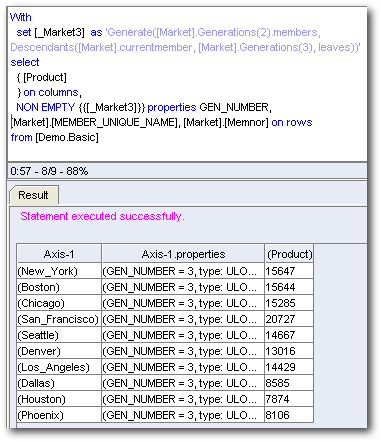This screenshot has height=442, width=381.
Task: Click value 7874 for Houston
Action: pyautogui.click(x=289, y=399)
